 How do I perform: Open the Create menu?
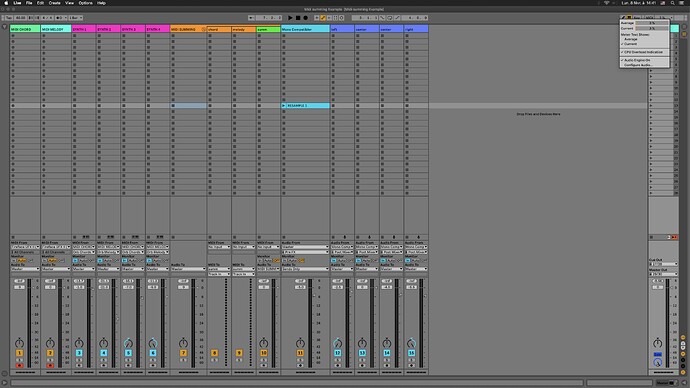pyautogui.click(x=55, y=3)
